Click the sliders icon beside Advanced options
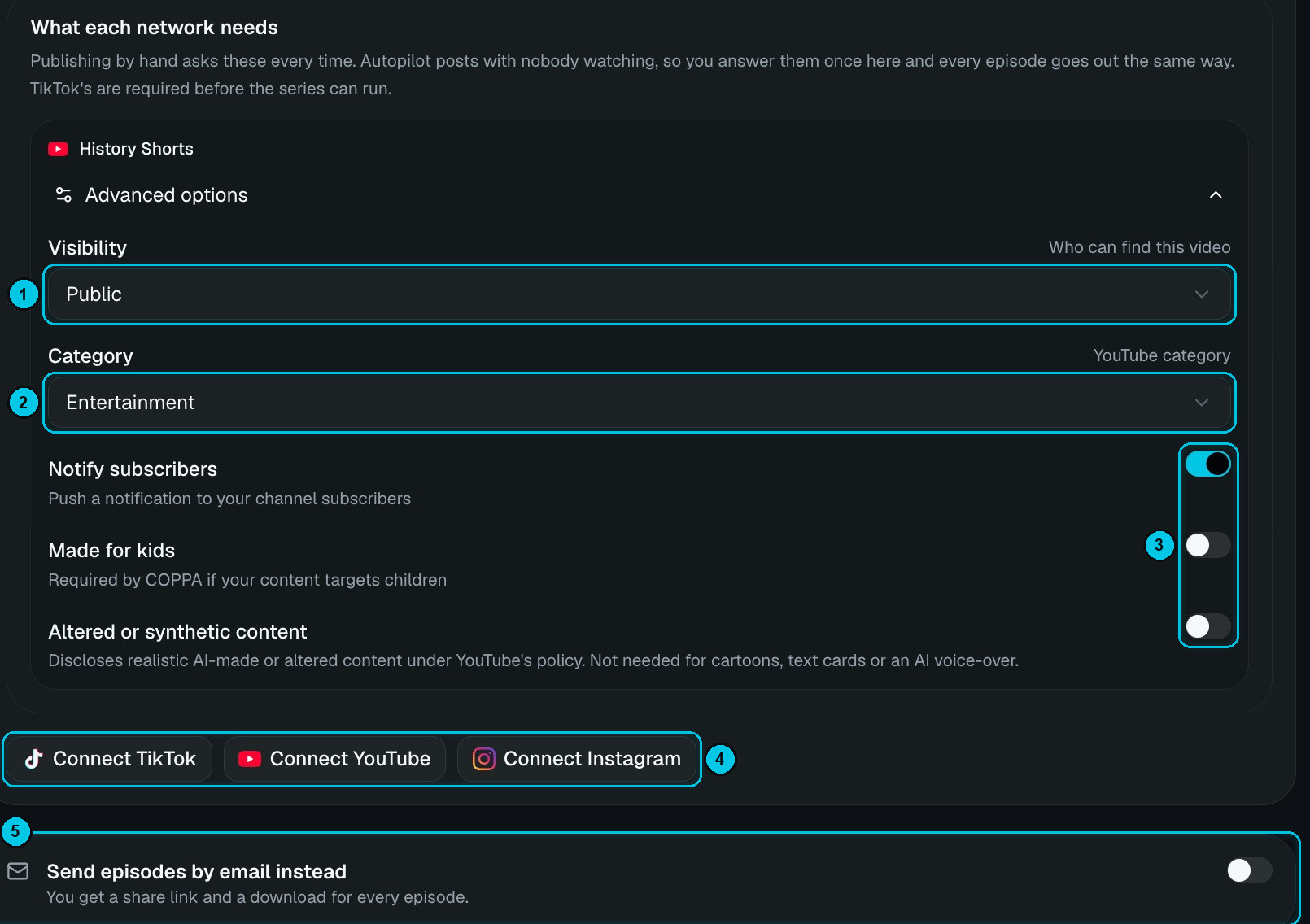The height and width of the screenshot is (924, 1310). [x=63, y=194]
